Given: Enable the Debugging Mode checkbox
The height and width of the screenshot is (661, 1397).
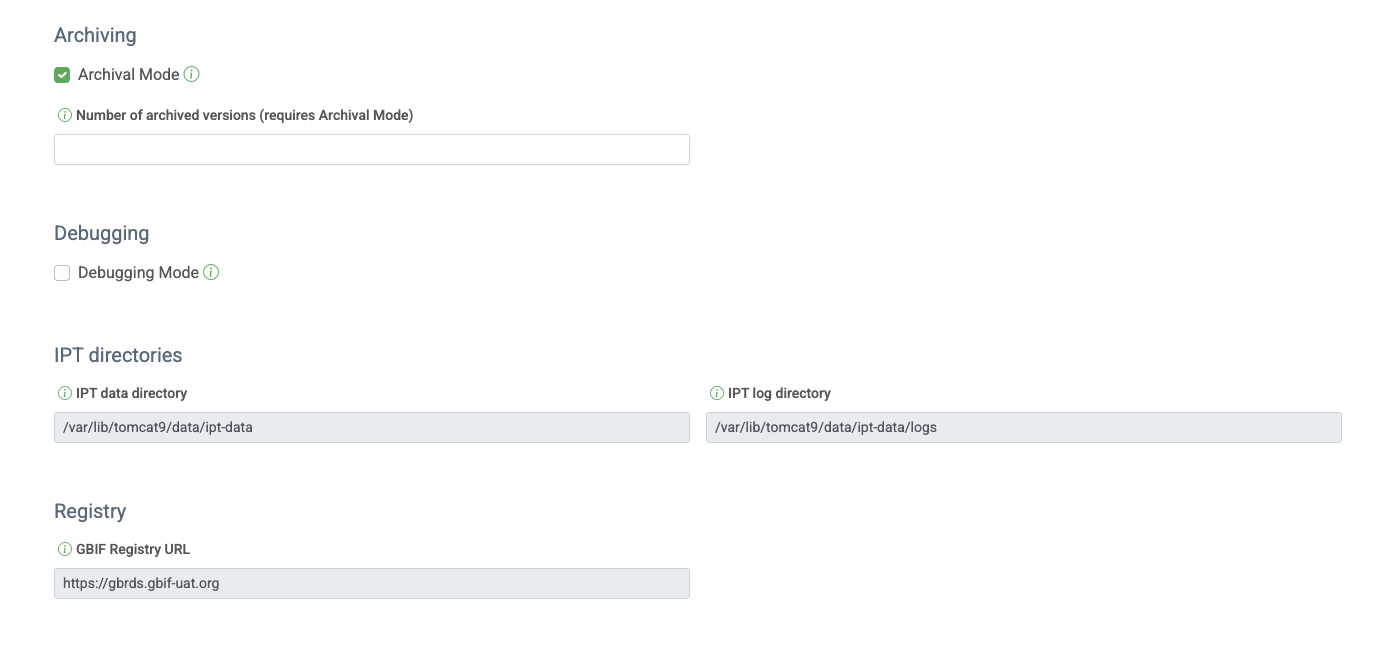Looking at the screenshot, I should coord(62,273).
